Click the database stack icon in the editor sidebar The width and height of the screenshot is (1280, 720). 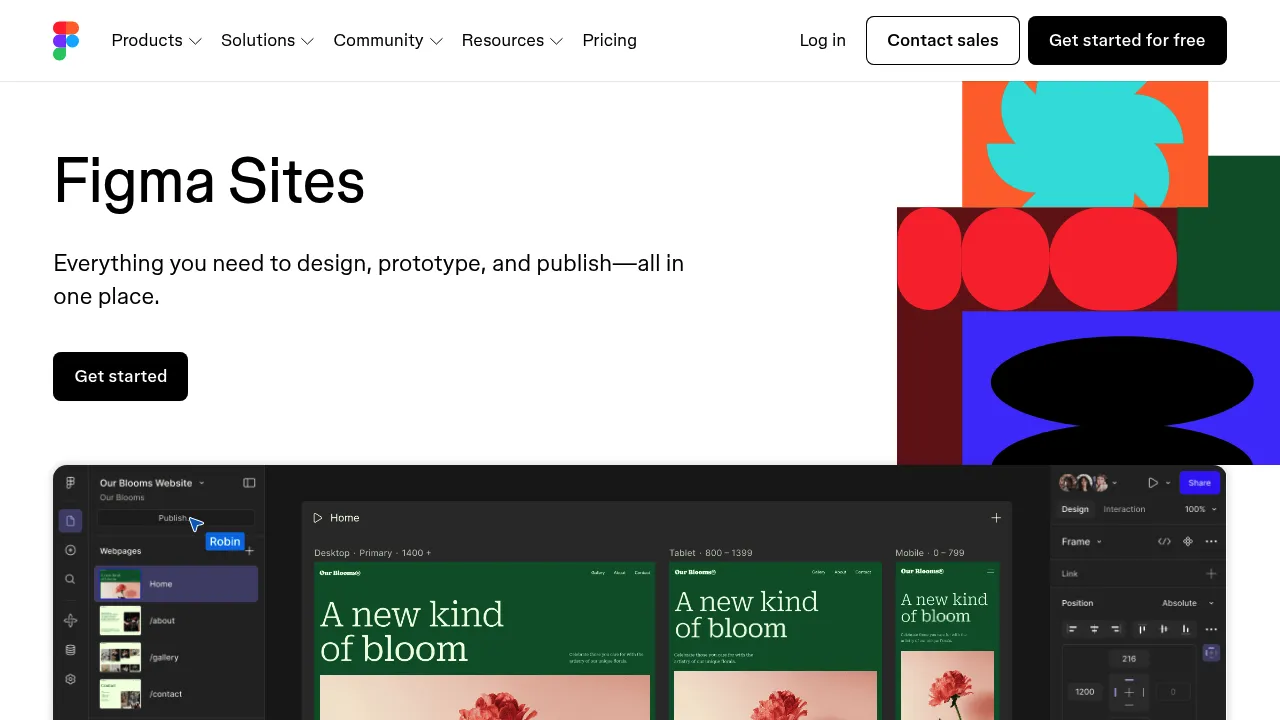70,650
